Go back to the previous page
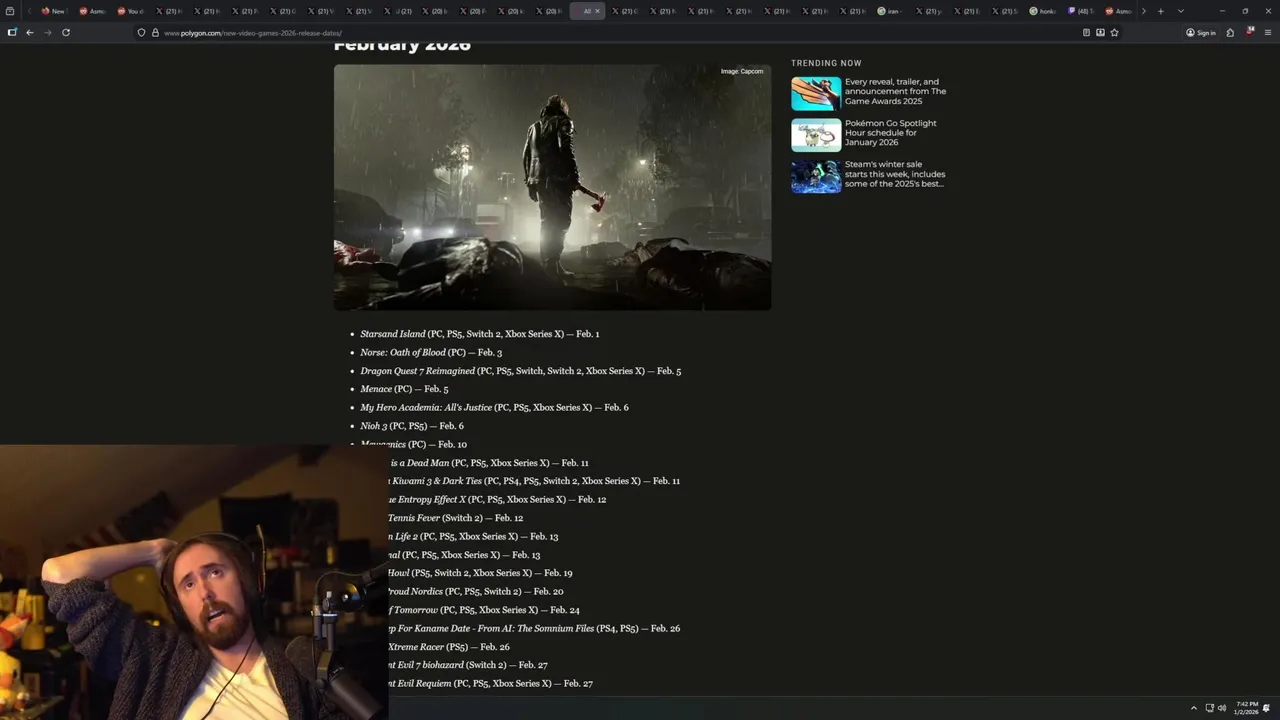Image resolution: width=1280 pixels, height=720 pixels. pos(30,32)
